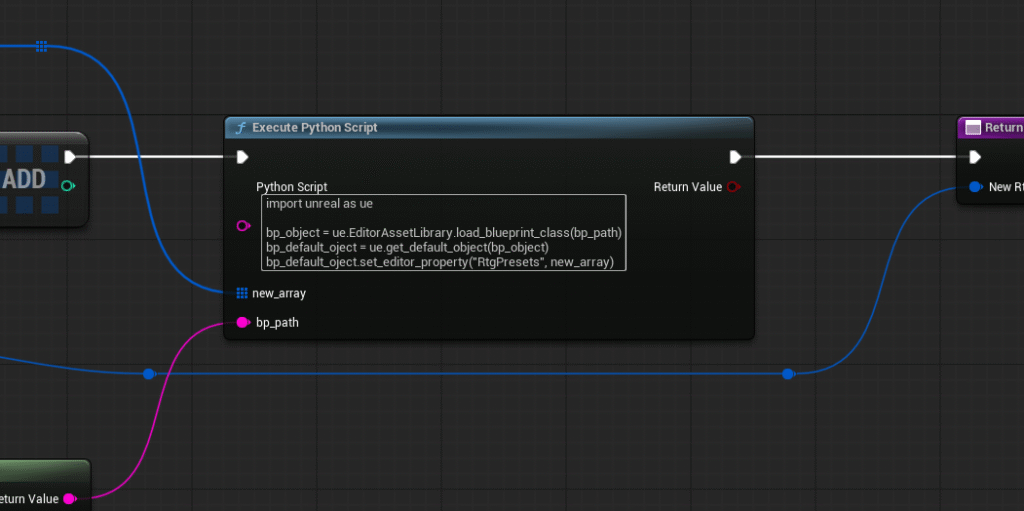The height and width of the screenshot is (511, 1024).
Task: Select the hollow magenta Python Script input pin
Action: 243,227
